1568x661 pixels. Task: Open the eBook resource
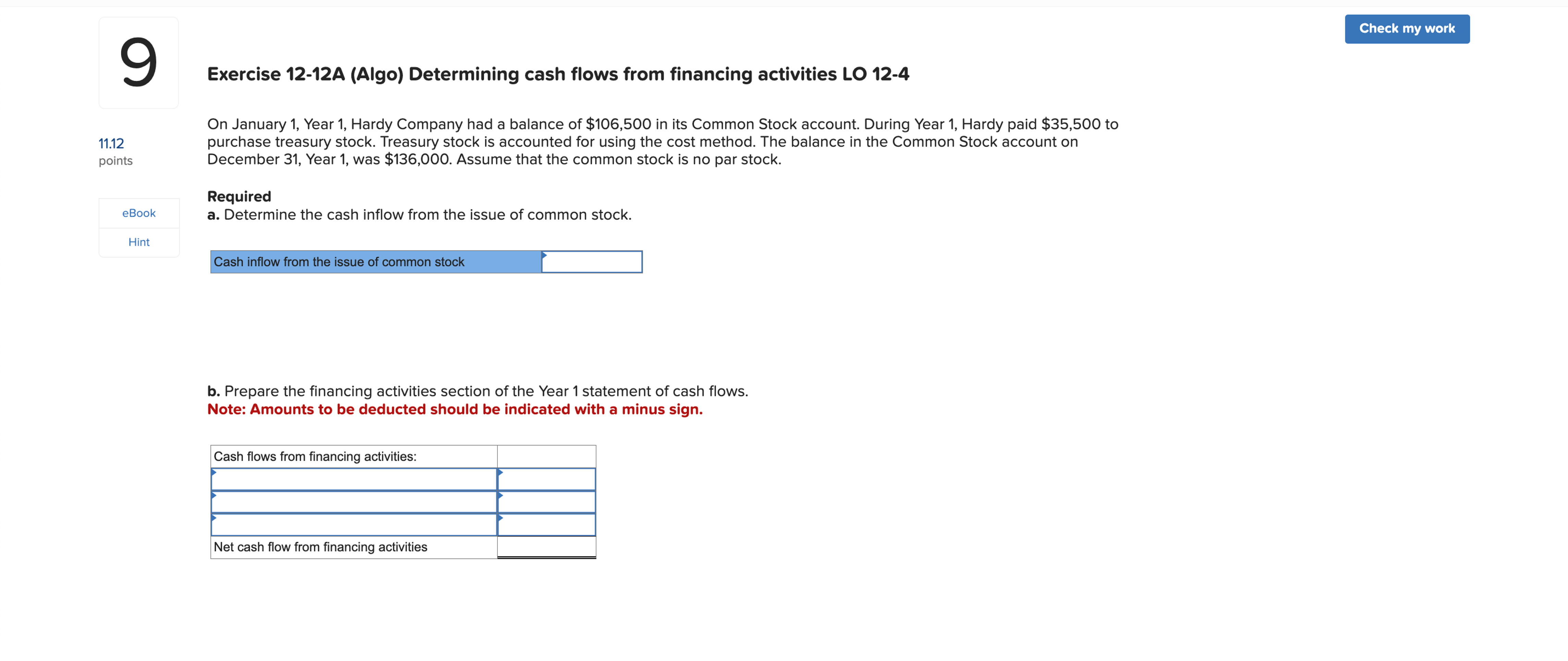point(139,213)
